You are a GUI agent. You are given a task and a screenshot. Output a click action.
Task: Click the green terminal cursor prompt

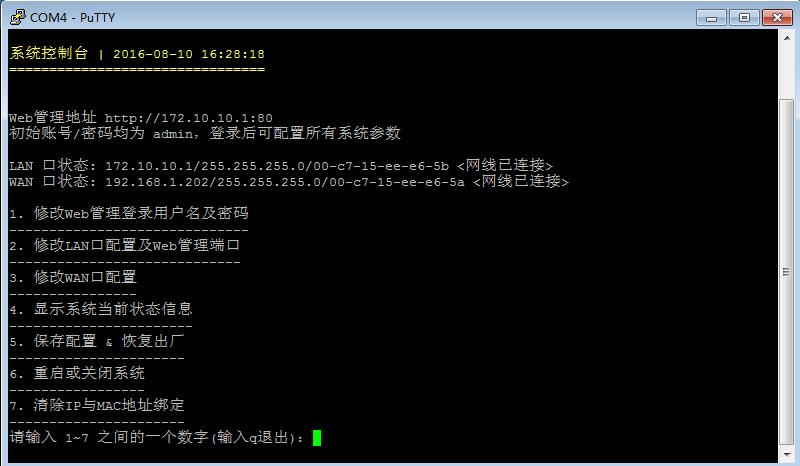click(317, 438)
